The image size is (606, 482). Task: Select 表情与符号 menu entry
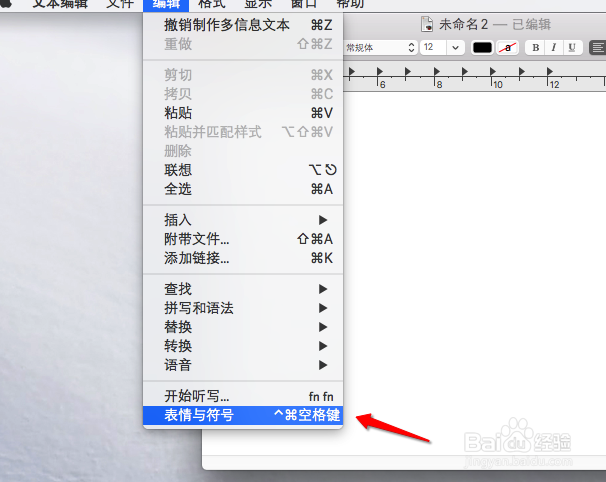tap(243, 415)
